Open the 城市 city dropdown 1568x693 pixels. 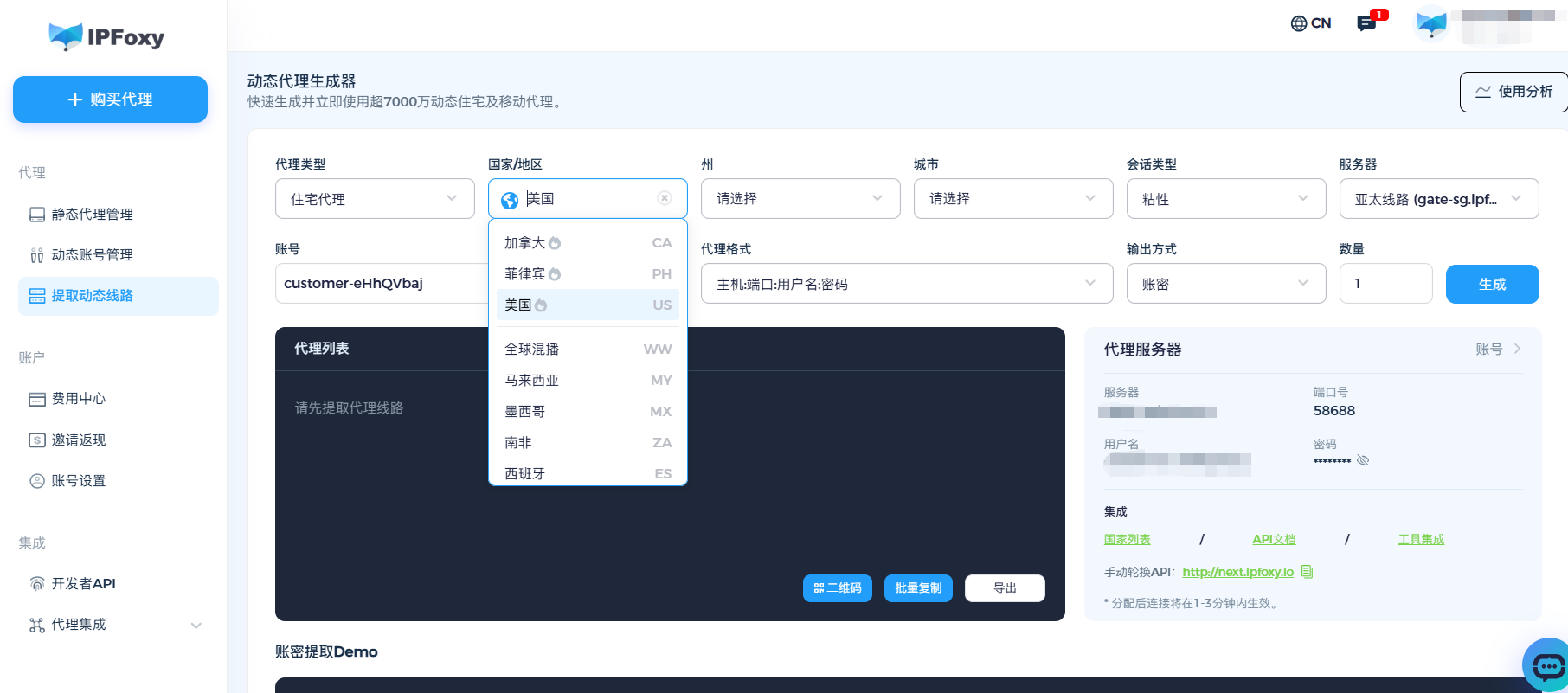pos(1013,199)
